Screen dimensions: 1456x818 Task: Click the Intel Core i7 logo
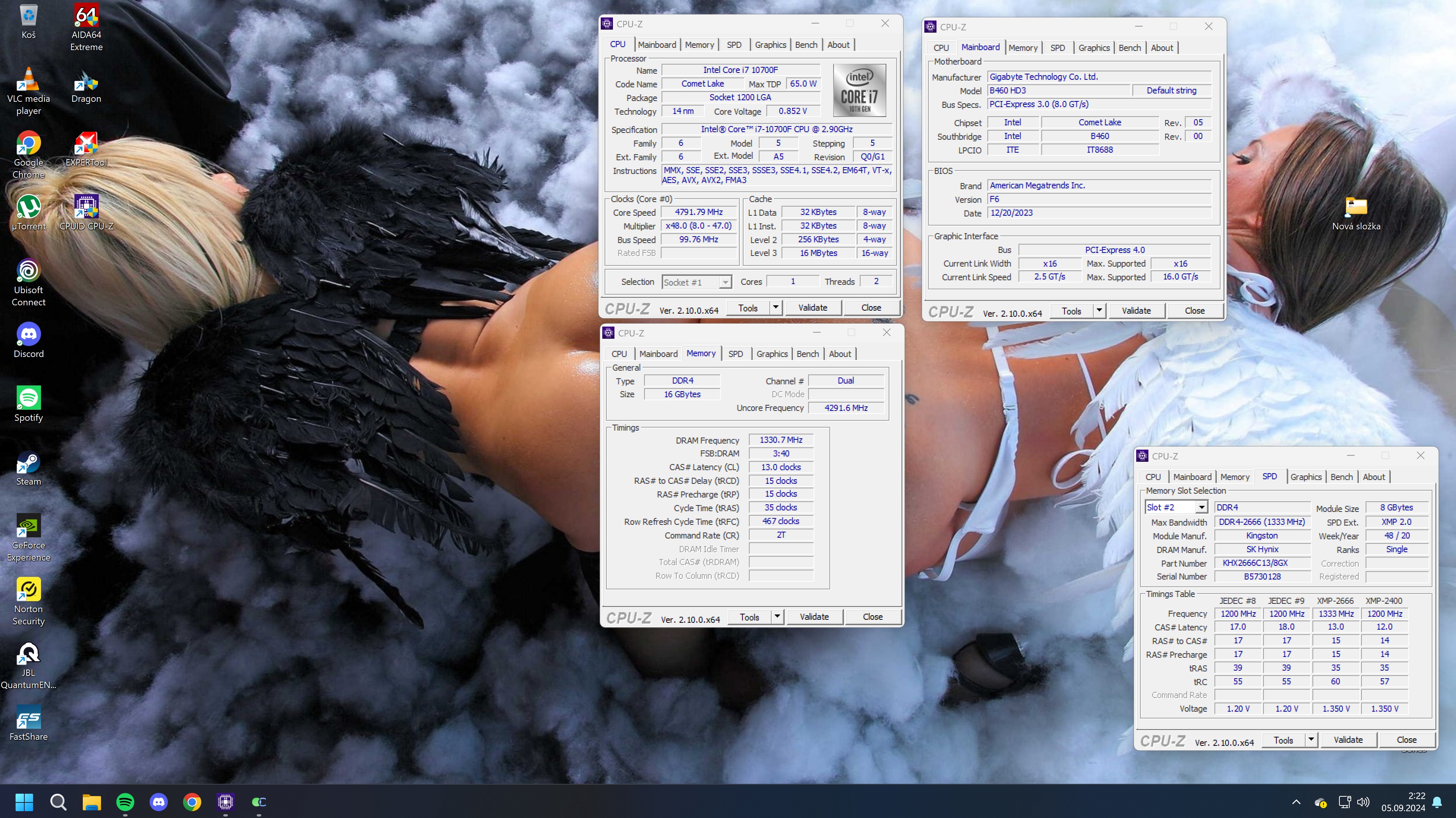pyautogui.click(x=859, y=90)
